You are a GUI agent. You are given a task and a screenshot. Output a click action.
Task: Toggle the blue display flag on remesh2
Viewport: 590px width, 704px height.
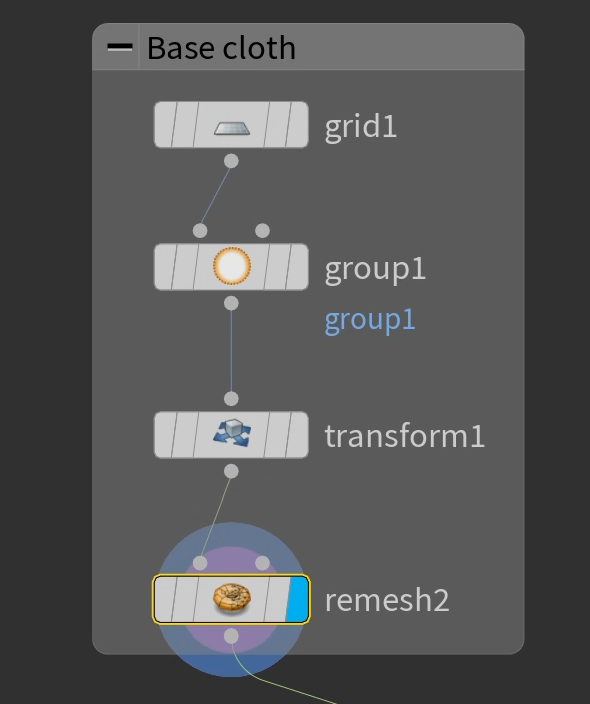pyautogui.click(x=298, y=599)
